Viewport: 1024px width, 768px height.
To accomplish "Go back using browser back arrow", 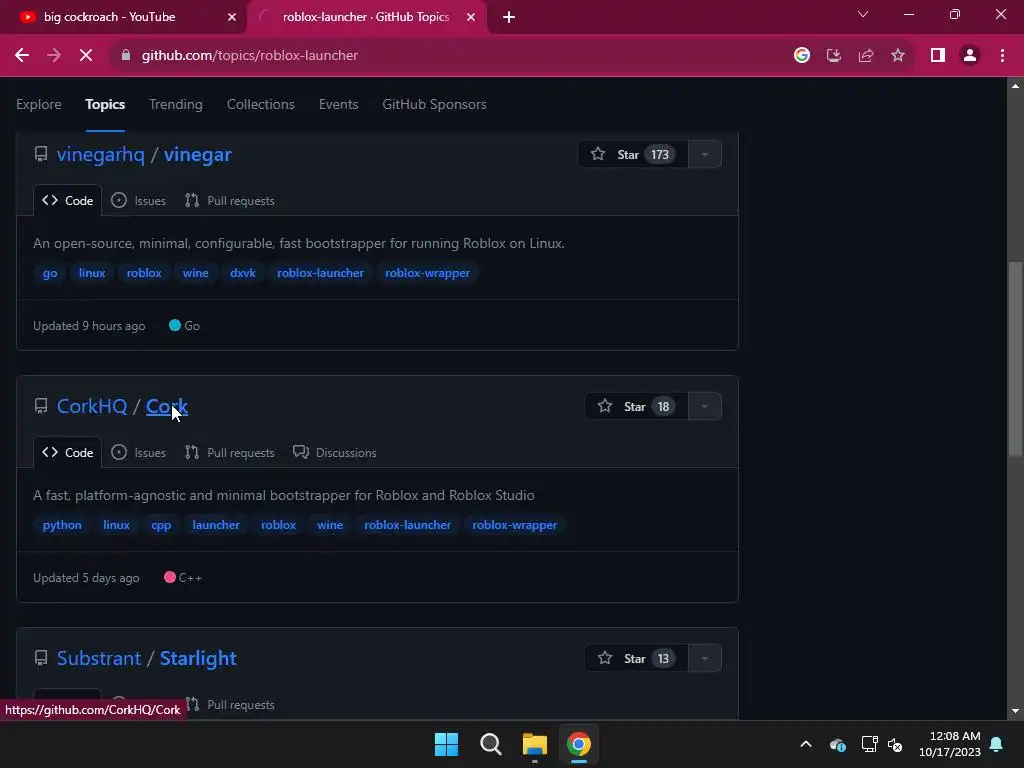I will (x=22, y=56).
